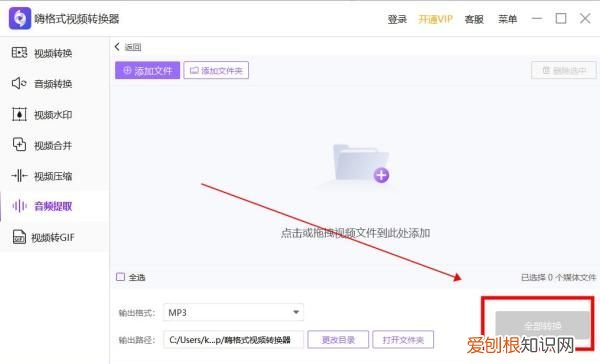600x364 pixels.
Task: Click the 更改目录 button
Action: coord(338,340)
